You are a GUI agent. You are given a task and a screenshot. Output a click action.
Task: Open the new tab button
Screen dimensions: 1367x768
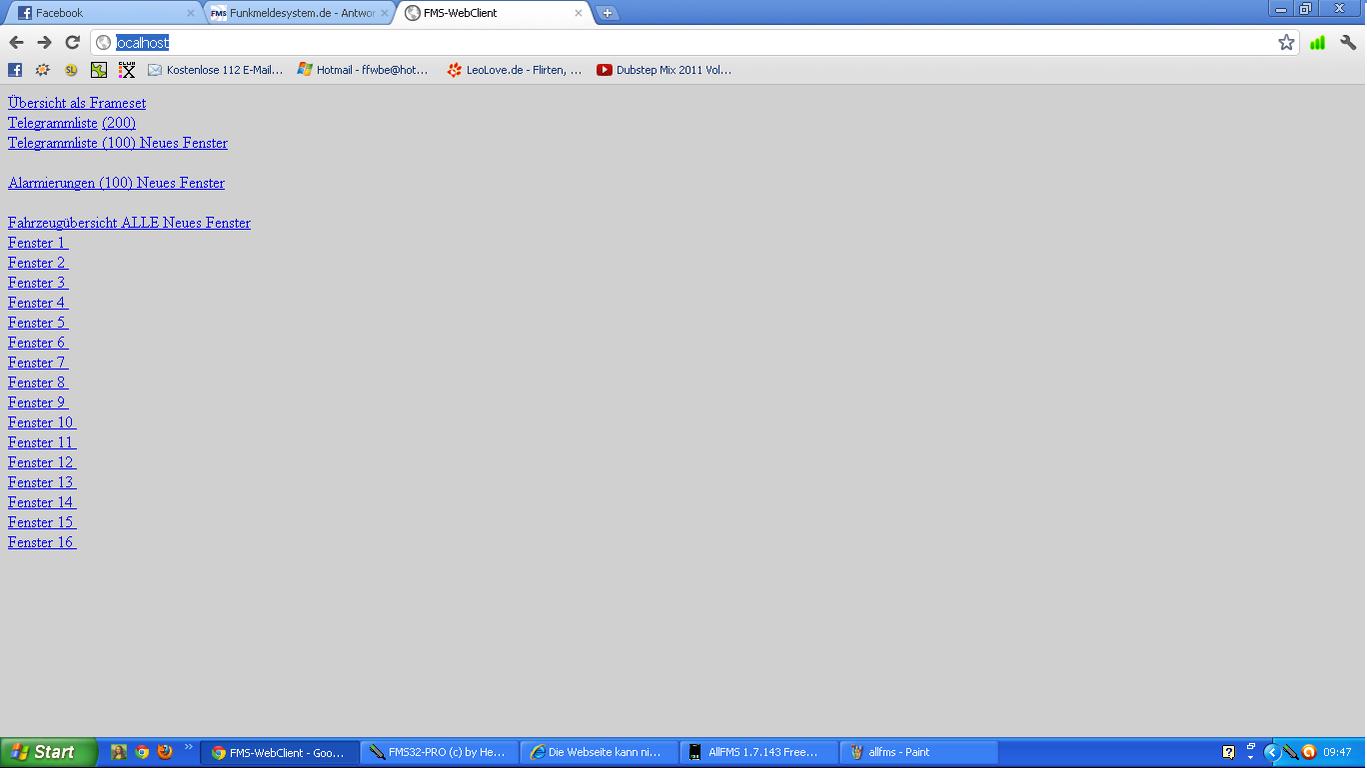tap(607, 13)
